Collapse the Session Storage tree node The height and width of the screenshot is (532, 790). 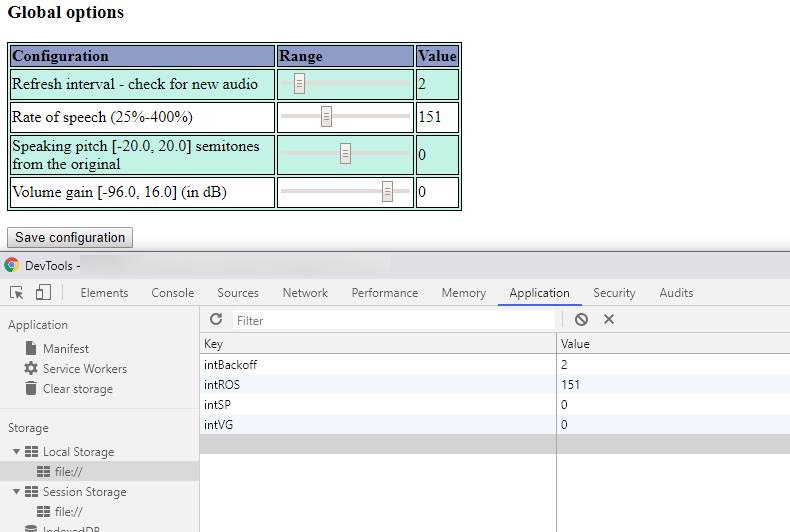click(16, 492)
